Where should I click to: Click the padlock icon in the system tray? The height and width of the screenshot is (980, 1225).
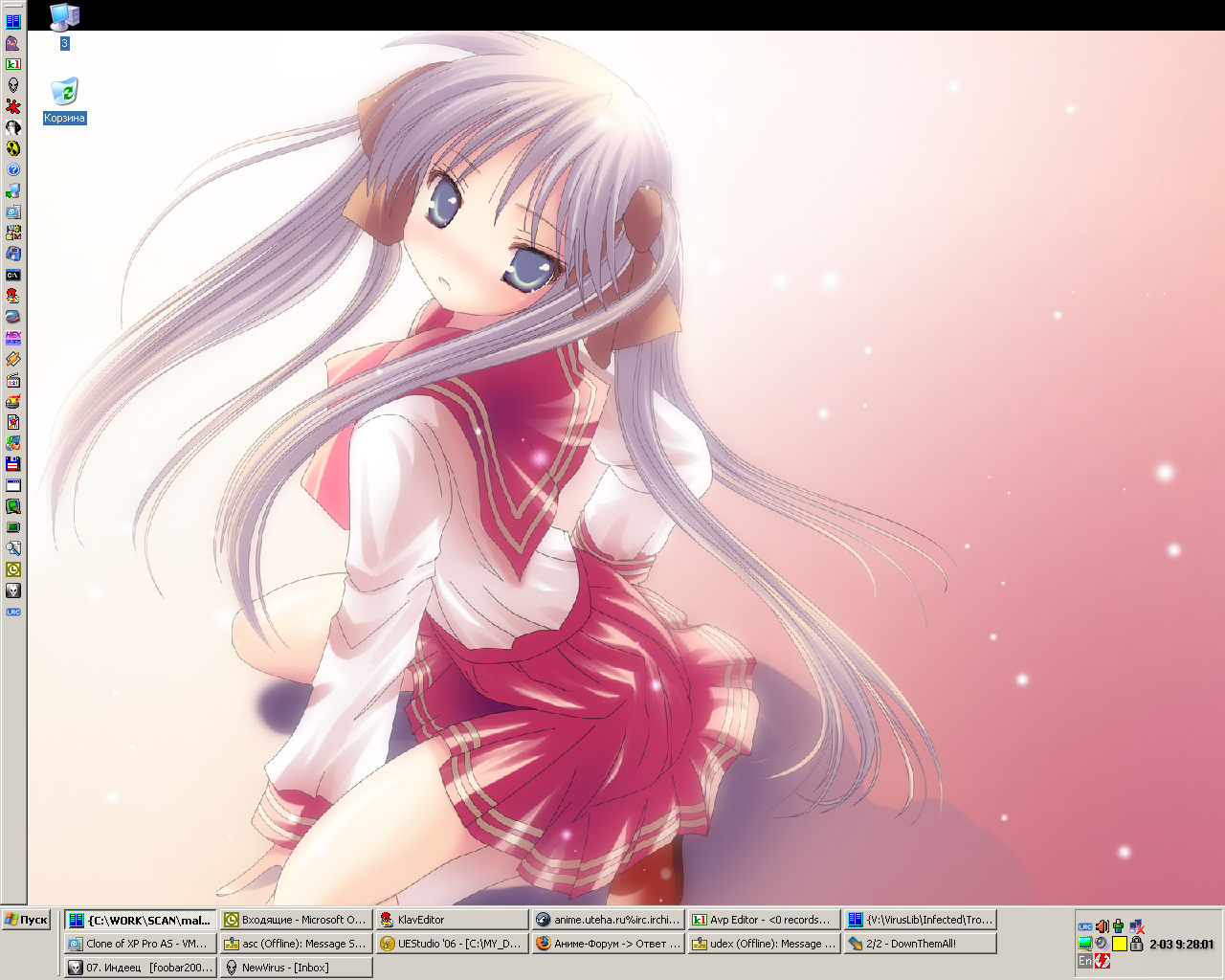[x=1136, y=944]
